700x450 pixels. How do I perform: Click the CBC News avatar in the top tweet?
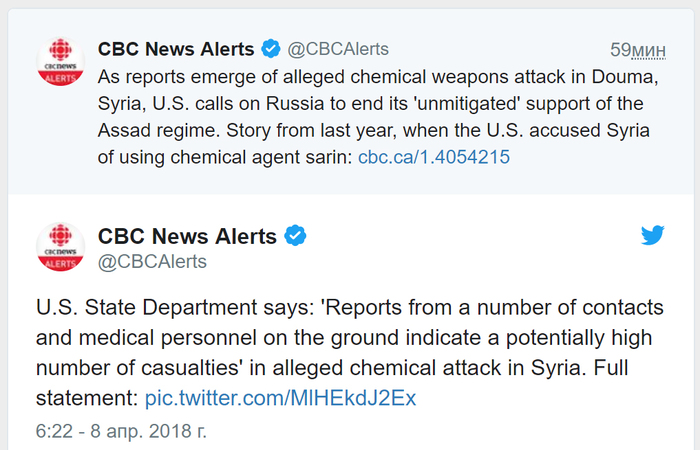[x=60, y=61]
